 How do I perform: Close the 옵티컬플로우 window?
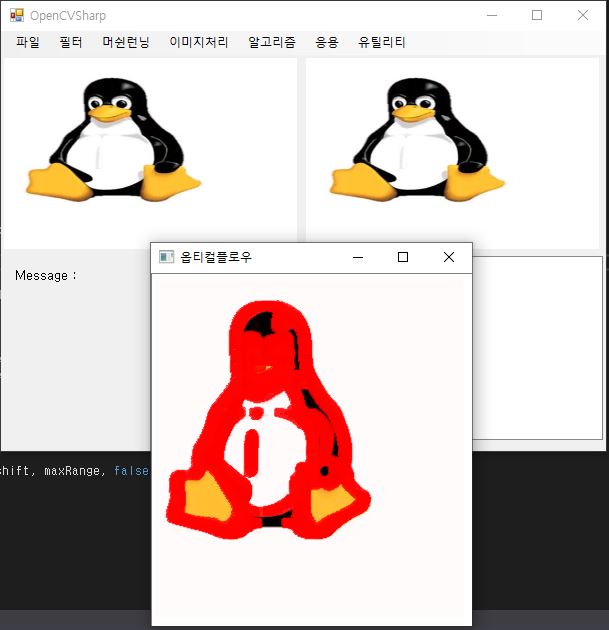click(449, 257)
